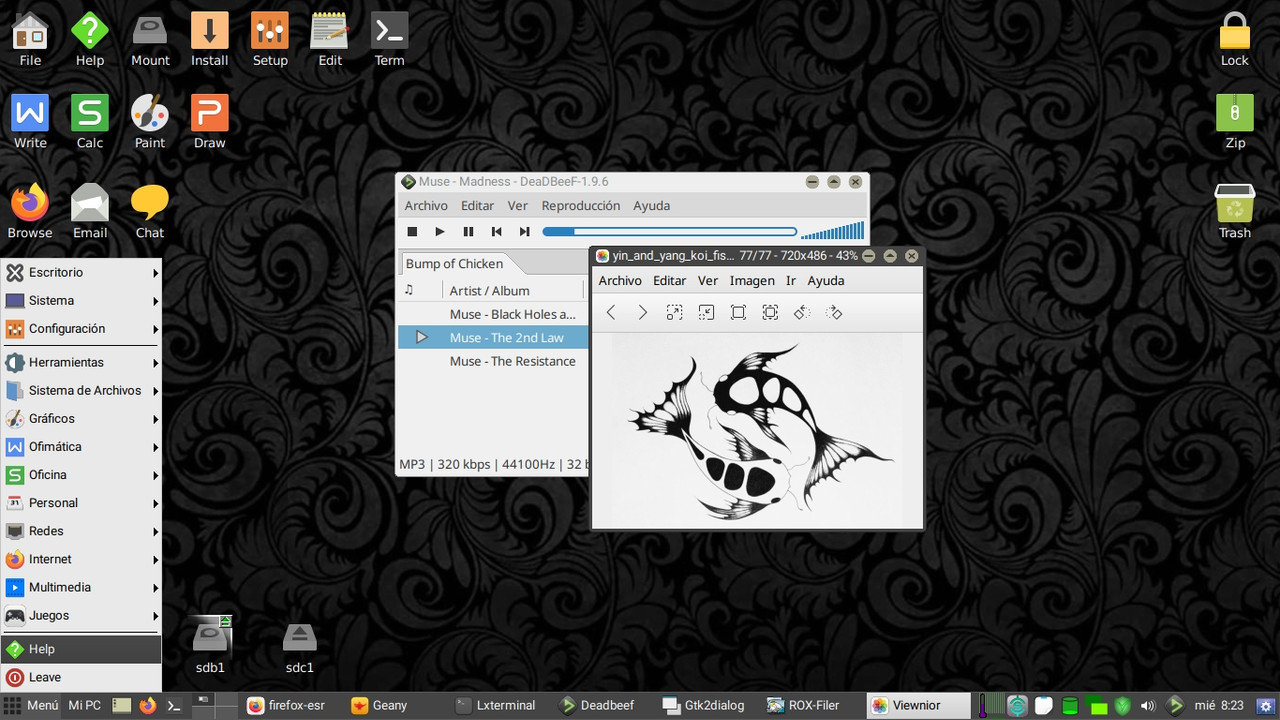Open the Internet menu category

click(81, 559)
